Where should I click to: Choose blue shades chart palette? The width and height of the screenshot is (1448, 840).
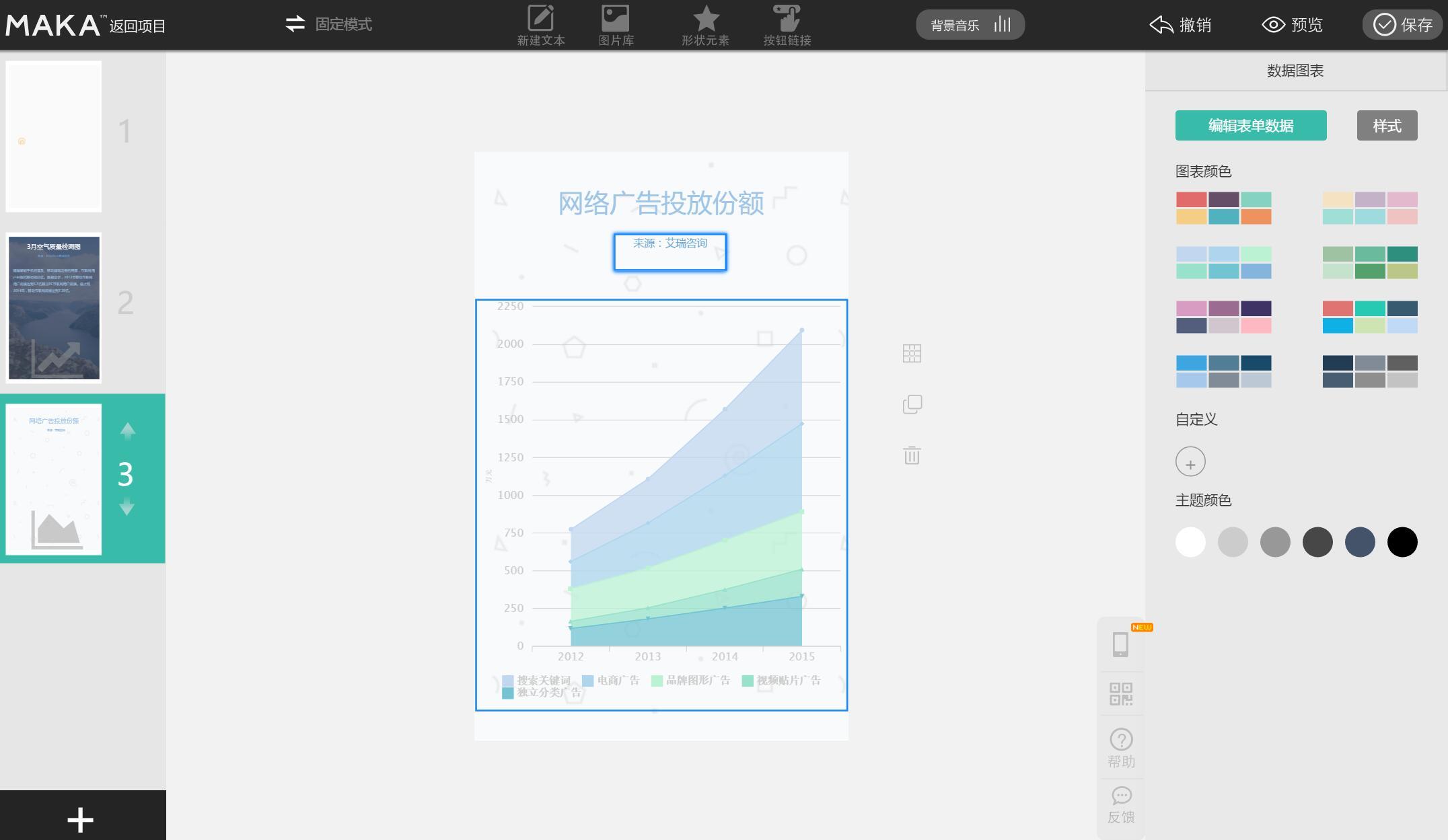click(1223, 371)
